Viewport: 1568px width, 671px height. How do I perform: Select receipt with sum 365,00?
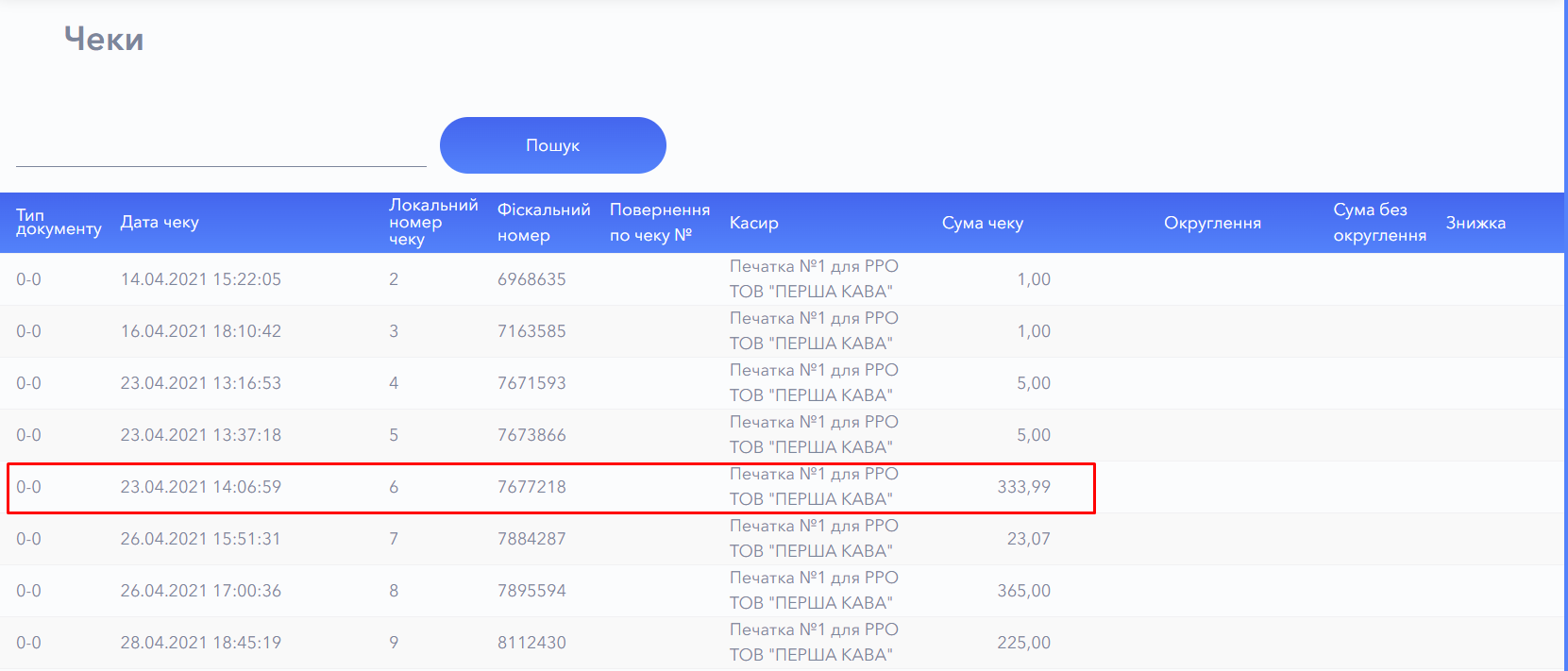1023,591
